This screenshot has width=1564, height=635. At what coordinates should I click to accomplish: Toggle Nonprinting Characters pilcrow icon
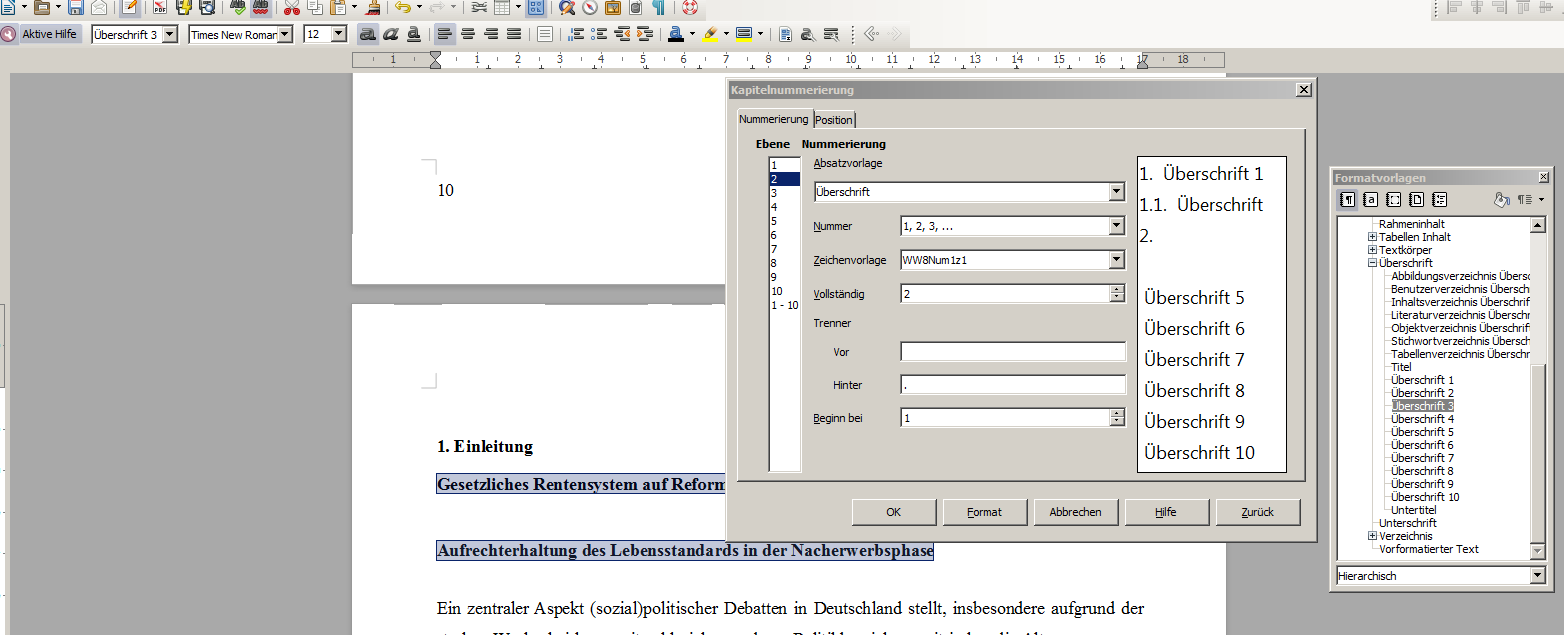coord(659,7)
